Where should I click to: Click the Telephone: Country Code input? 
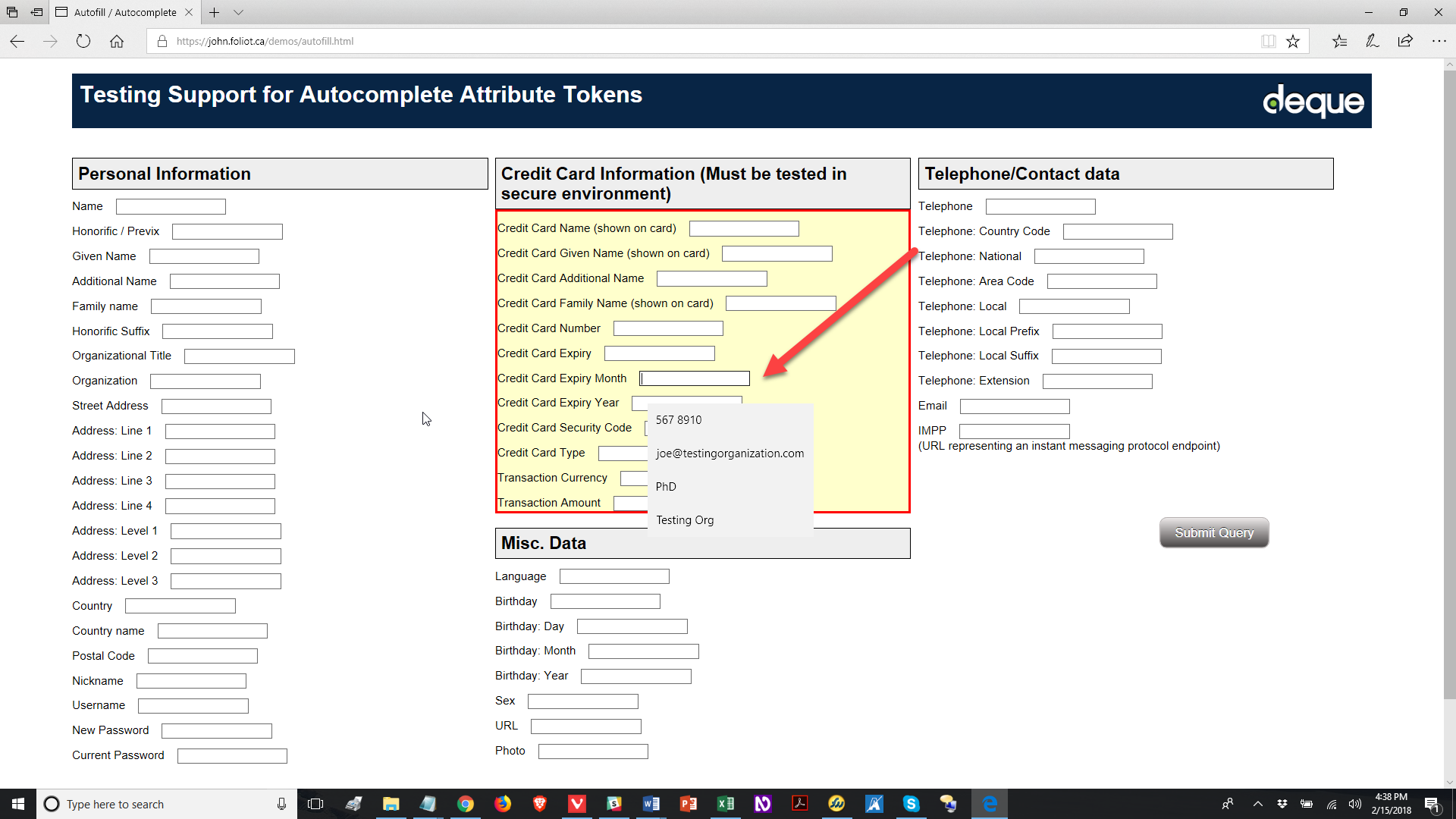pyautogui.click(x=1117, y=231)
